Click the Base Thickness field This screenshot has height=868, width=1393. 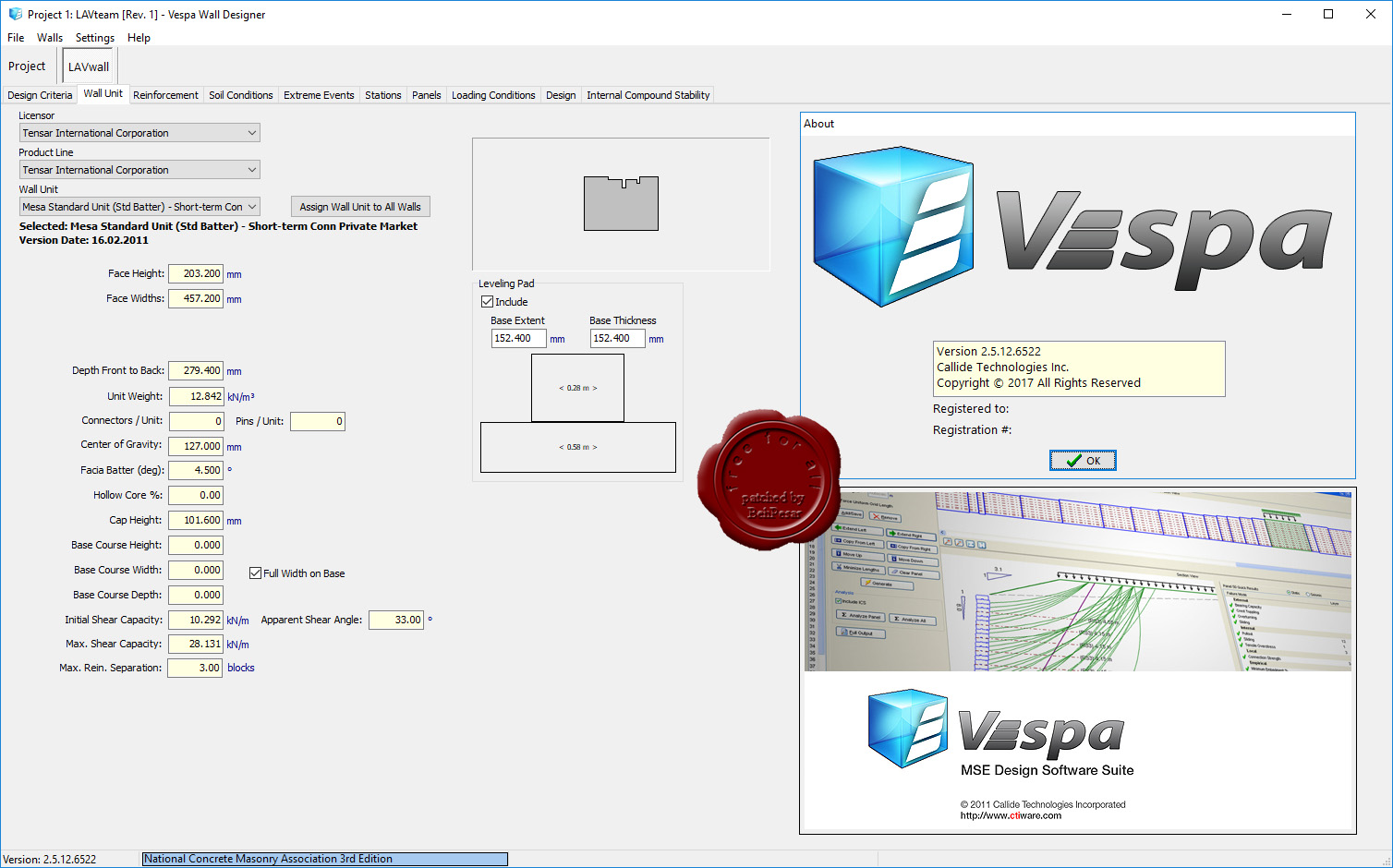[x=617, y=339]
